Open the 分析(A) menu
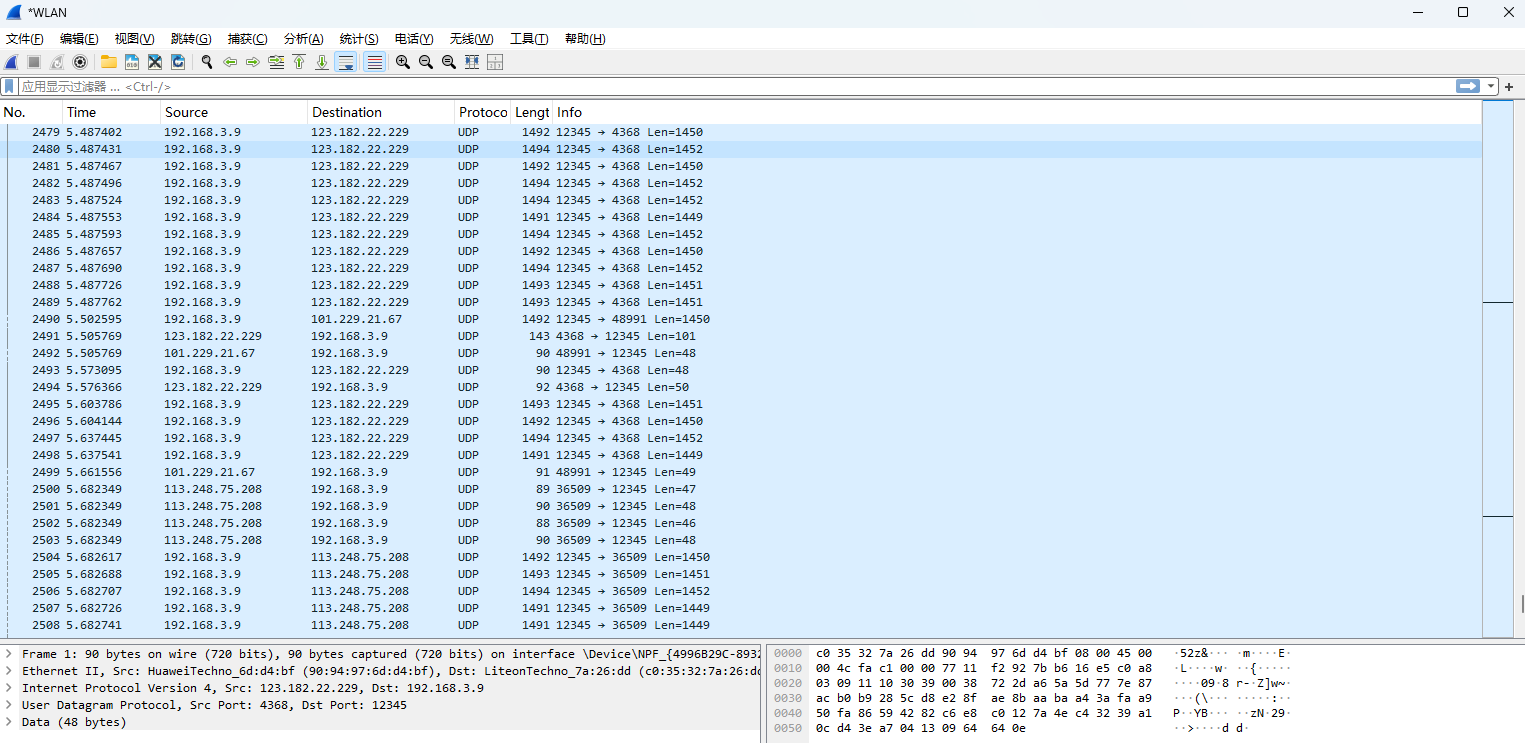1525x743 pixels. [x=304, y=39]
